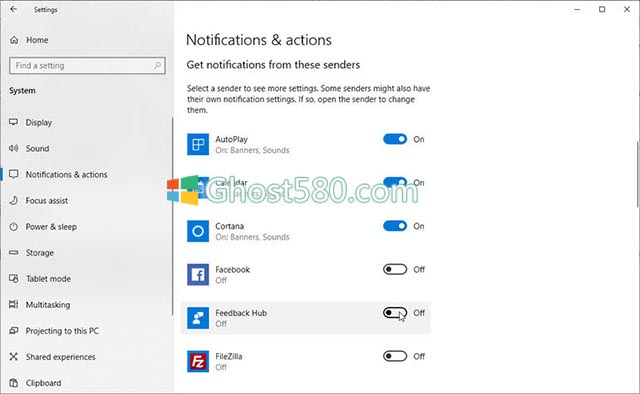Enable FileZilla notifications toggle
This screenshot has width=640, height=394.
pos(395,356)
